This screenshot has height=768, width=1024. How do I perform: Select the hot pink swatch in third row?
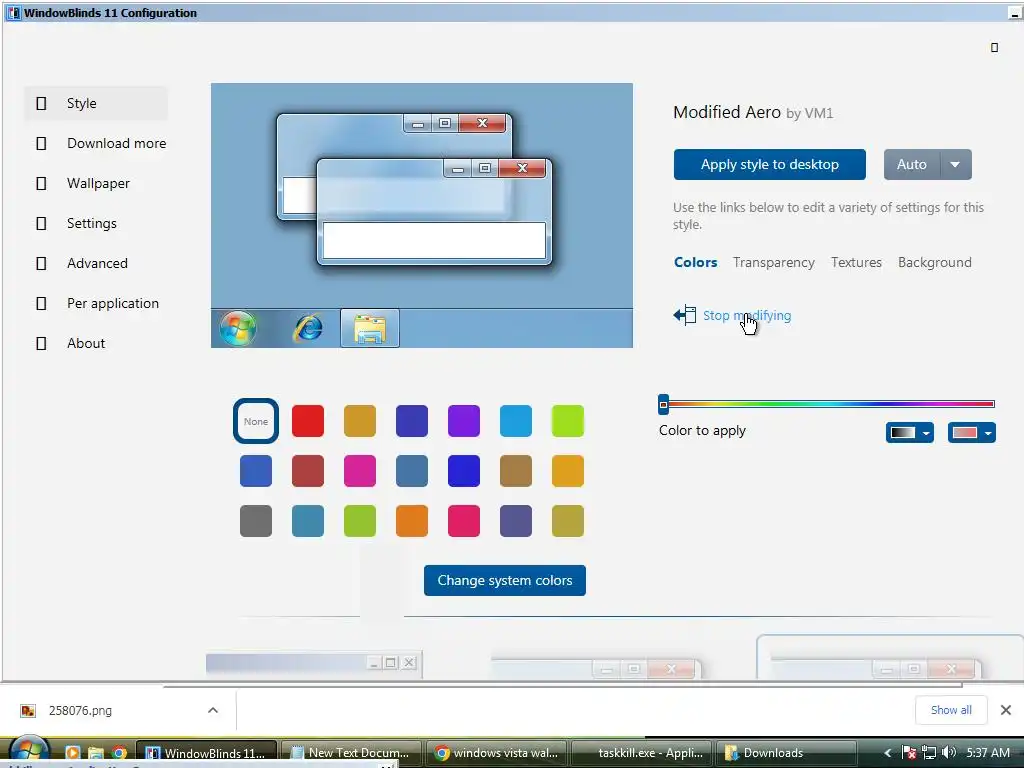click(x=464, y=521)
